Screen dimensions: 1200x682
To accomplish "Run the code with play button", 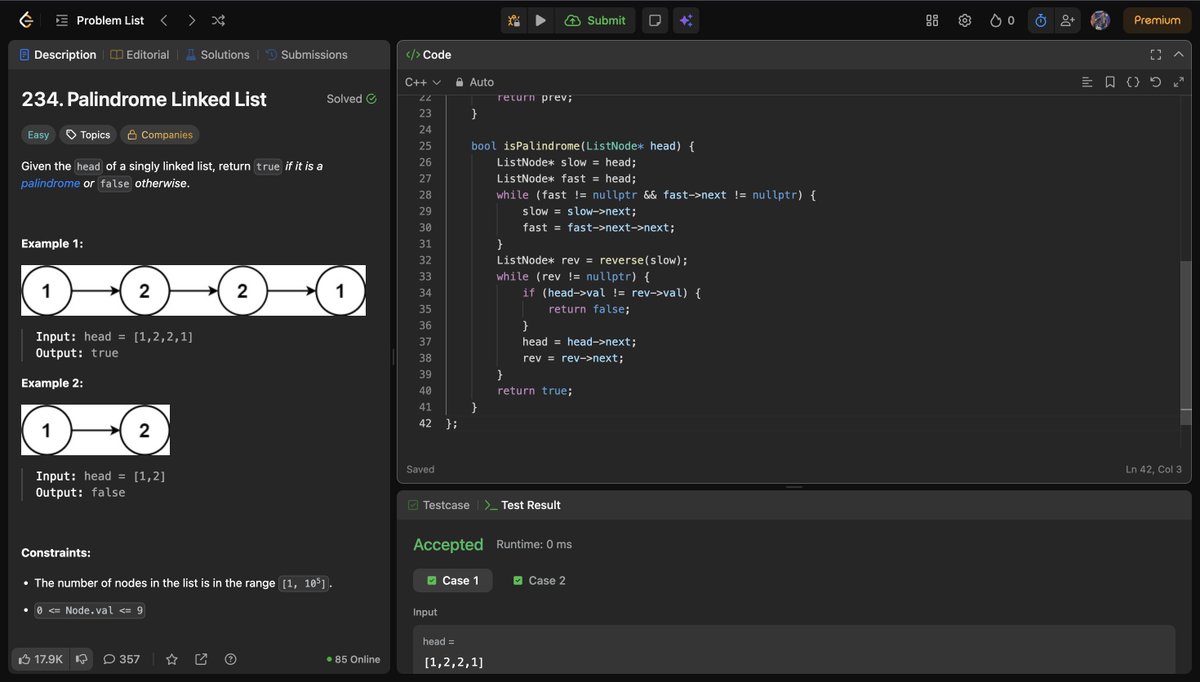I will (540, 20).
